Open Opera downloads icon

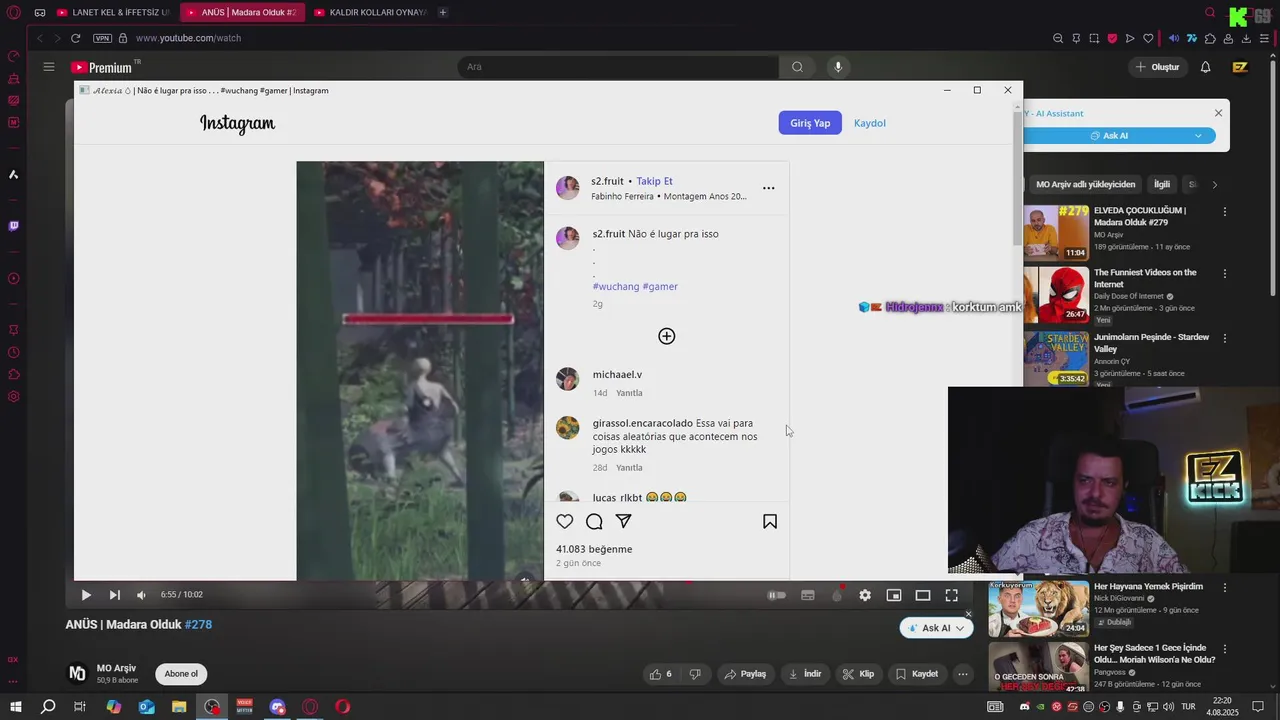point(1246,38)
